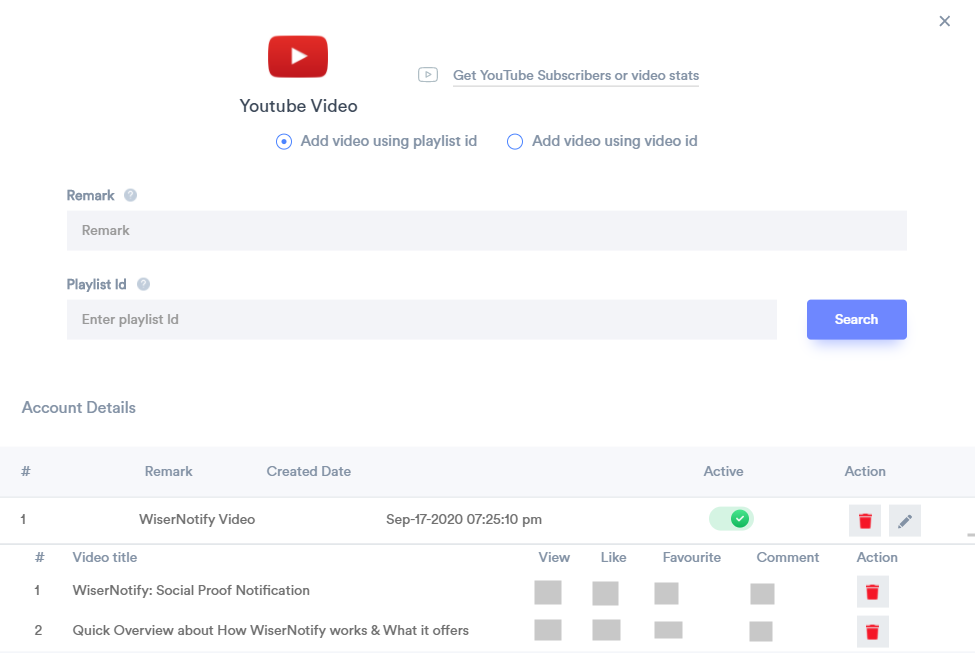Toggle Active switch for WiserNotify Video
The width and height of the screenshot is (975, 669).
pos(731,519)
